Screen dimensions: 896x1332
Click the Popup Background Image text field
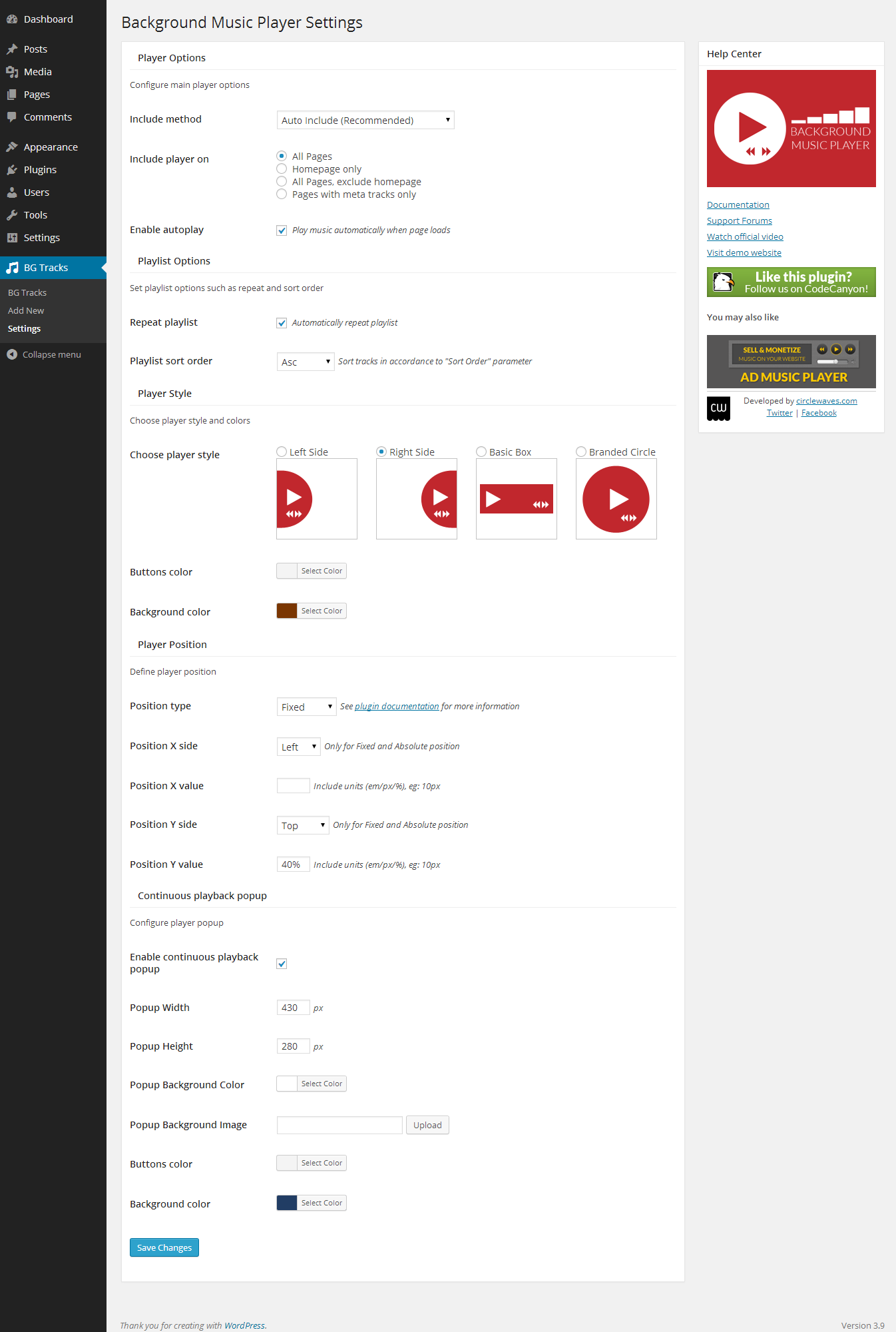click(x=340, y=1125)
